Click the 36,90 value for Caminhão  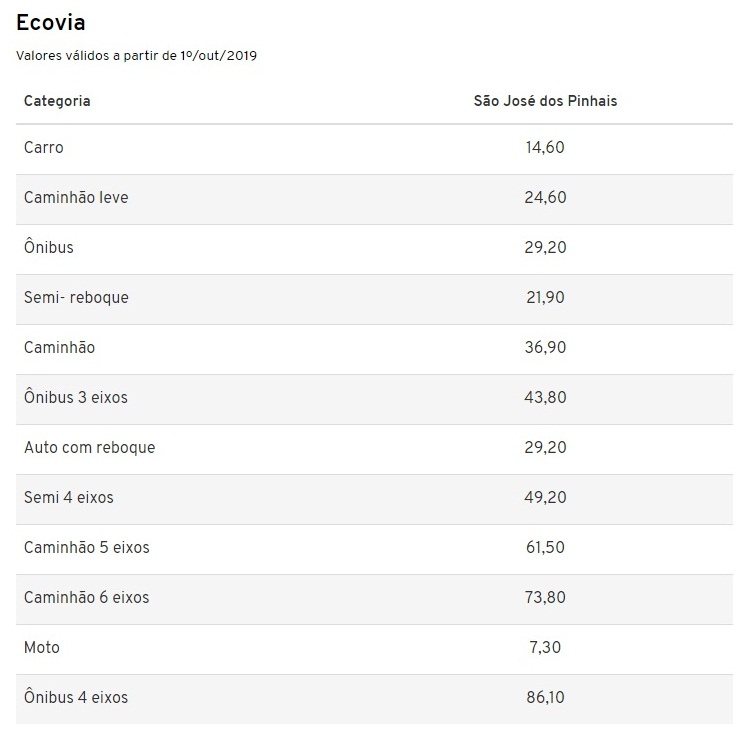[x=545, y=348]
